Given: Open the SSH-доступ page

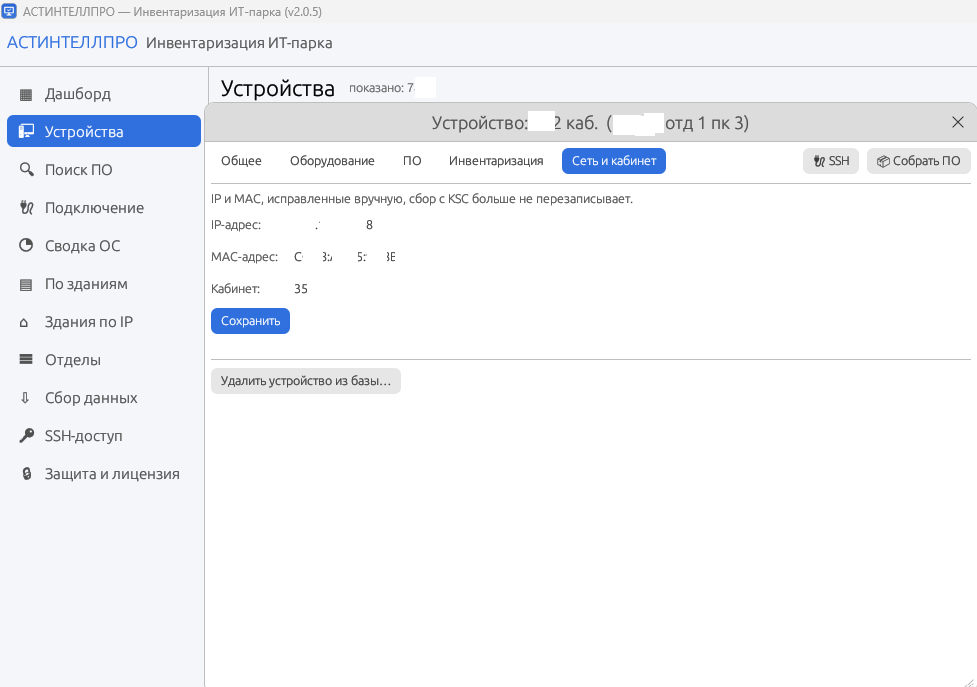Looking at the screenshot, I should [103, 435].
